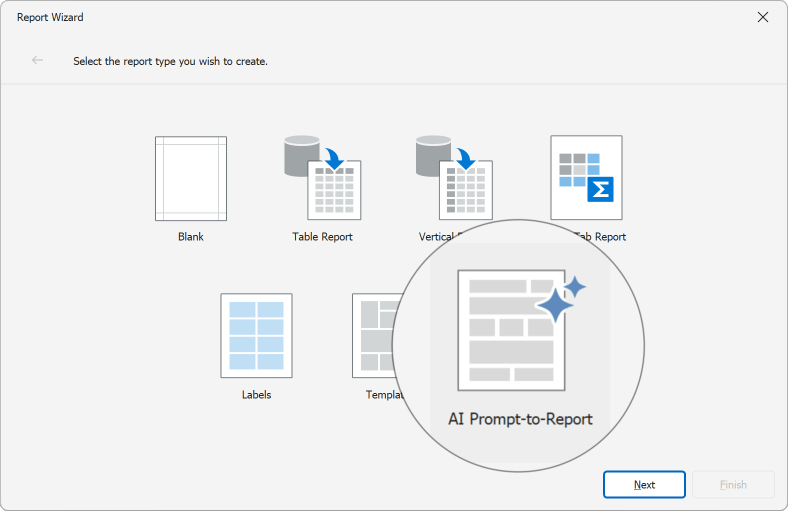Choose the Table Report database icon
The width and height of the screenshot is (788, 511).
(322, 178)
